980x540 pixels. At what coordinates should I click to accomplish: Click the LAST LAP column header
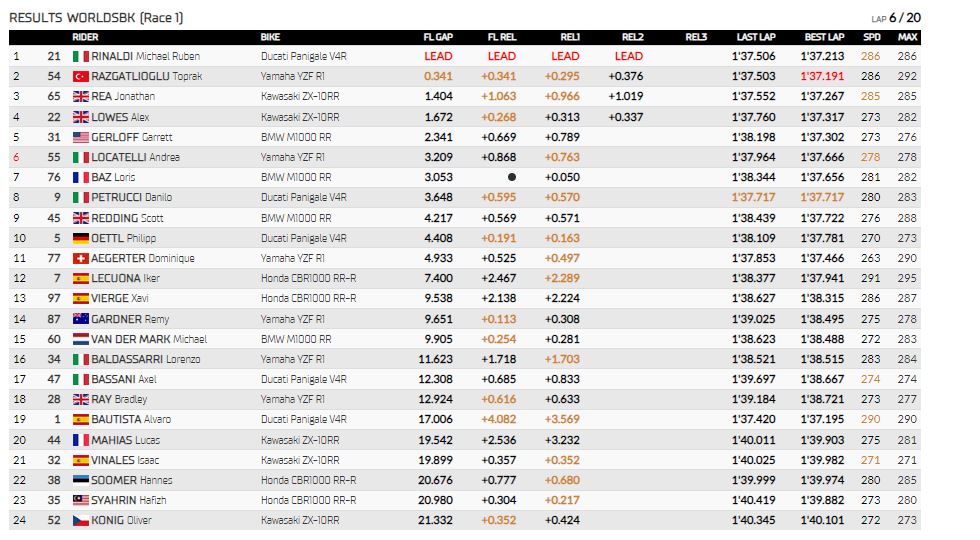[756, 37]
